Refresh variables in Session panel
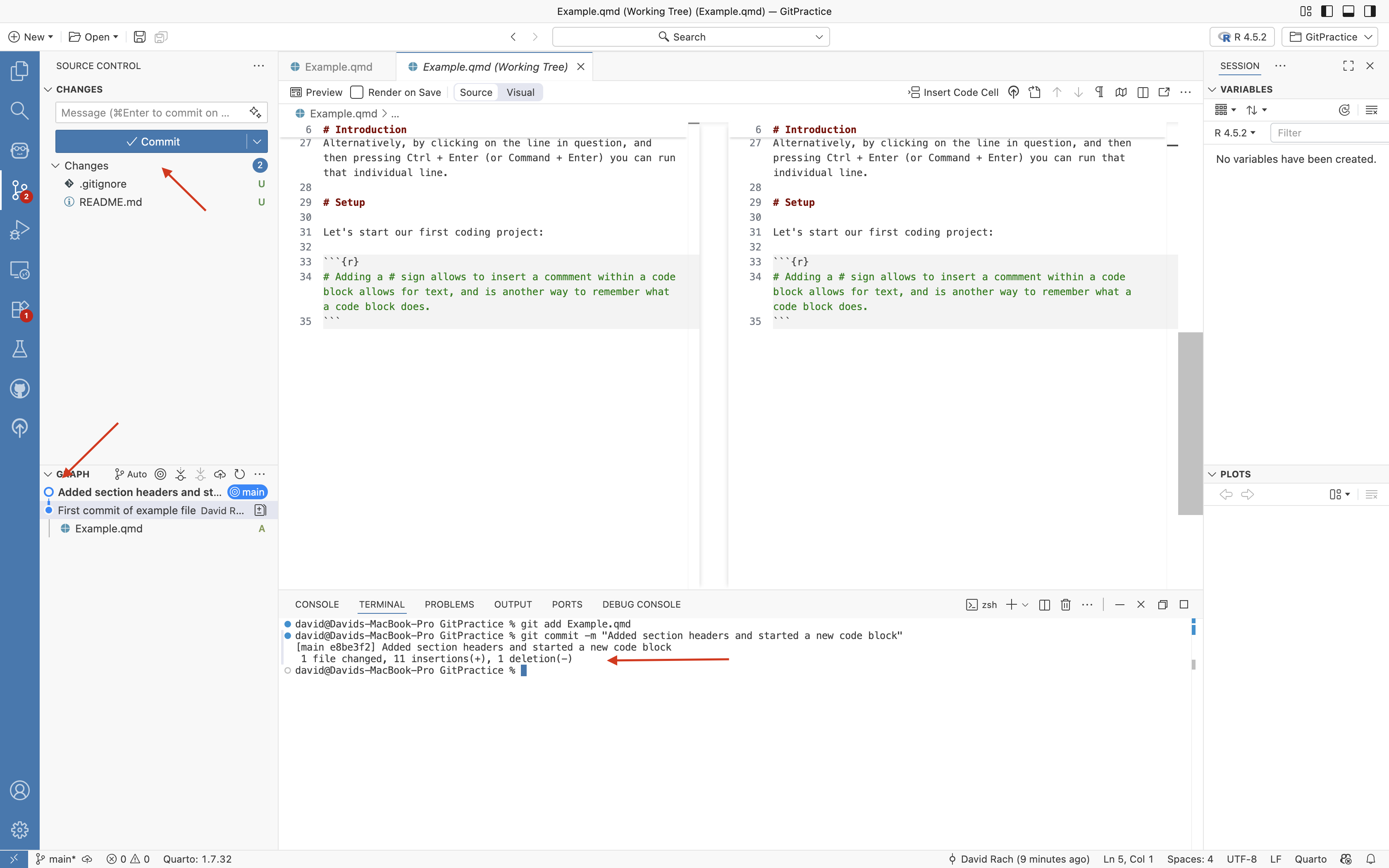The image size is (1389, 868). (1344, 110)
